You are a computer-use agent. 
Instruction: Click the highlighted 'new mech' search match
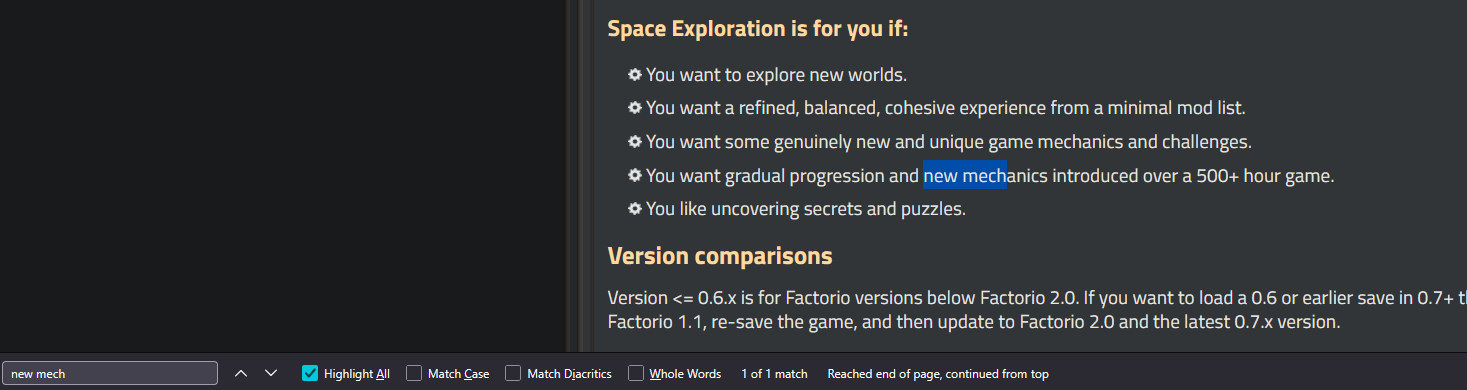point(965,176)
